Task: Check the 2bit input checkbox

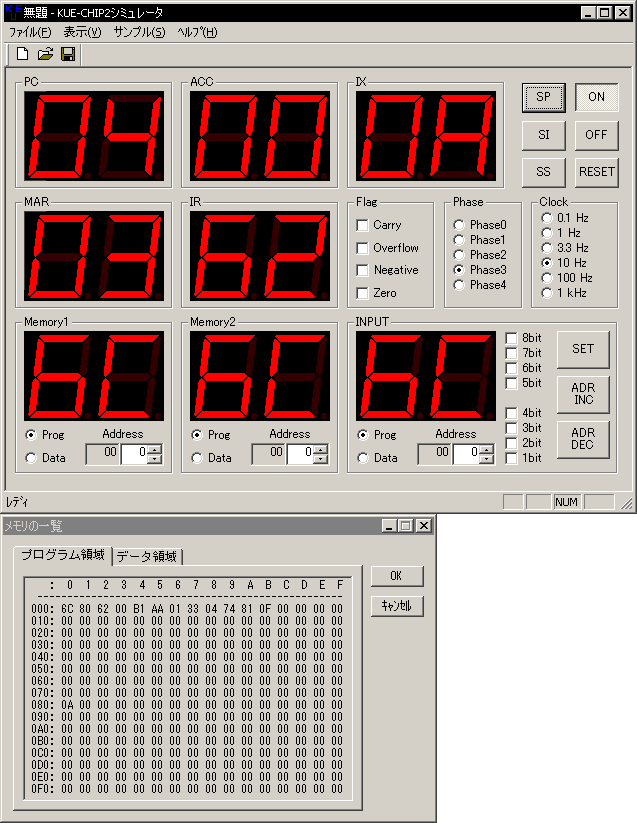Action: pos(511,443)
